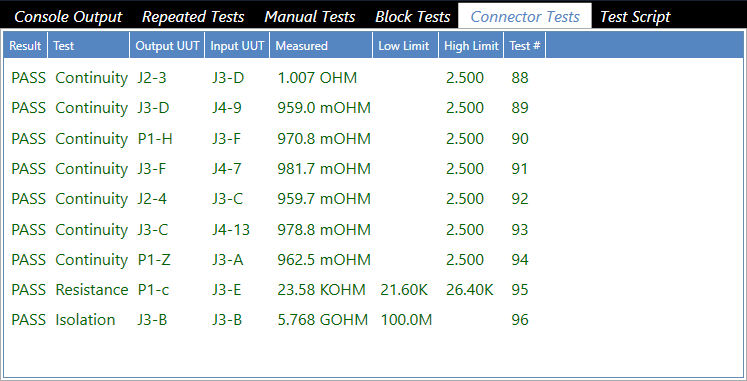Screen dimensions: 747x381
Task: Open the Repeated Tests tab
Action: click(x=193, y=17)
